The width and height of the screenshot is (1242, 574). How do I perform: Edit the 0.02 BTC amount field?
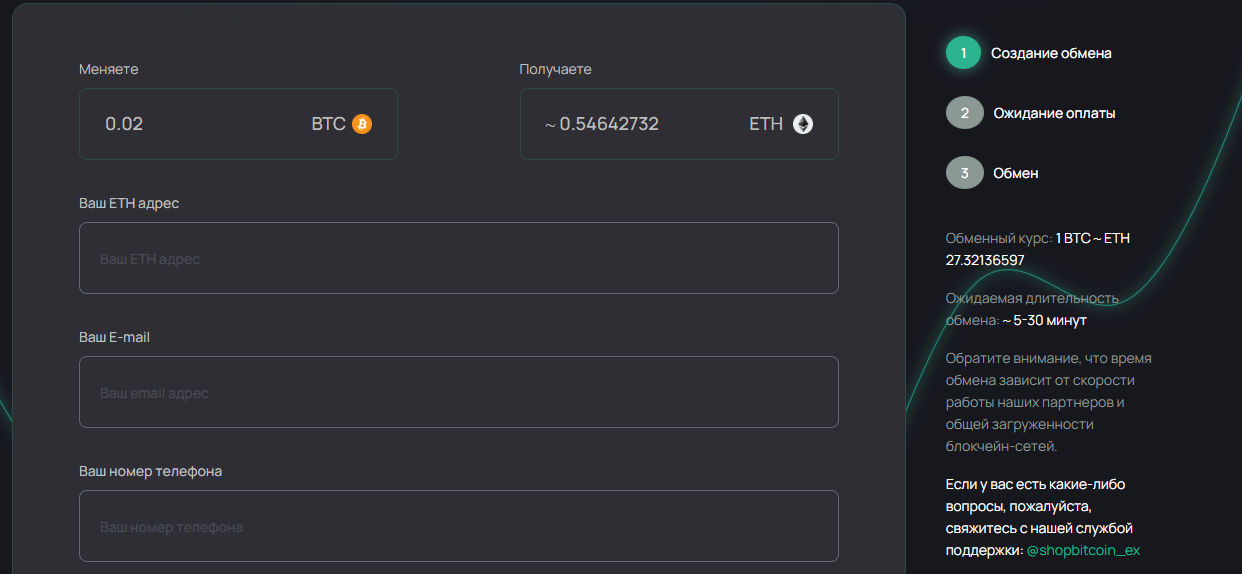(238, 124)
